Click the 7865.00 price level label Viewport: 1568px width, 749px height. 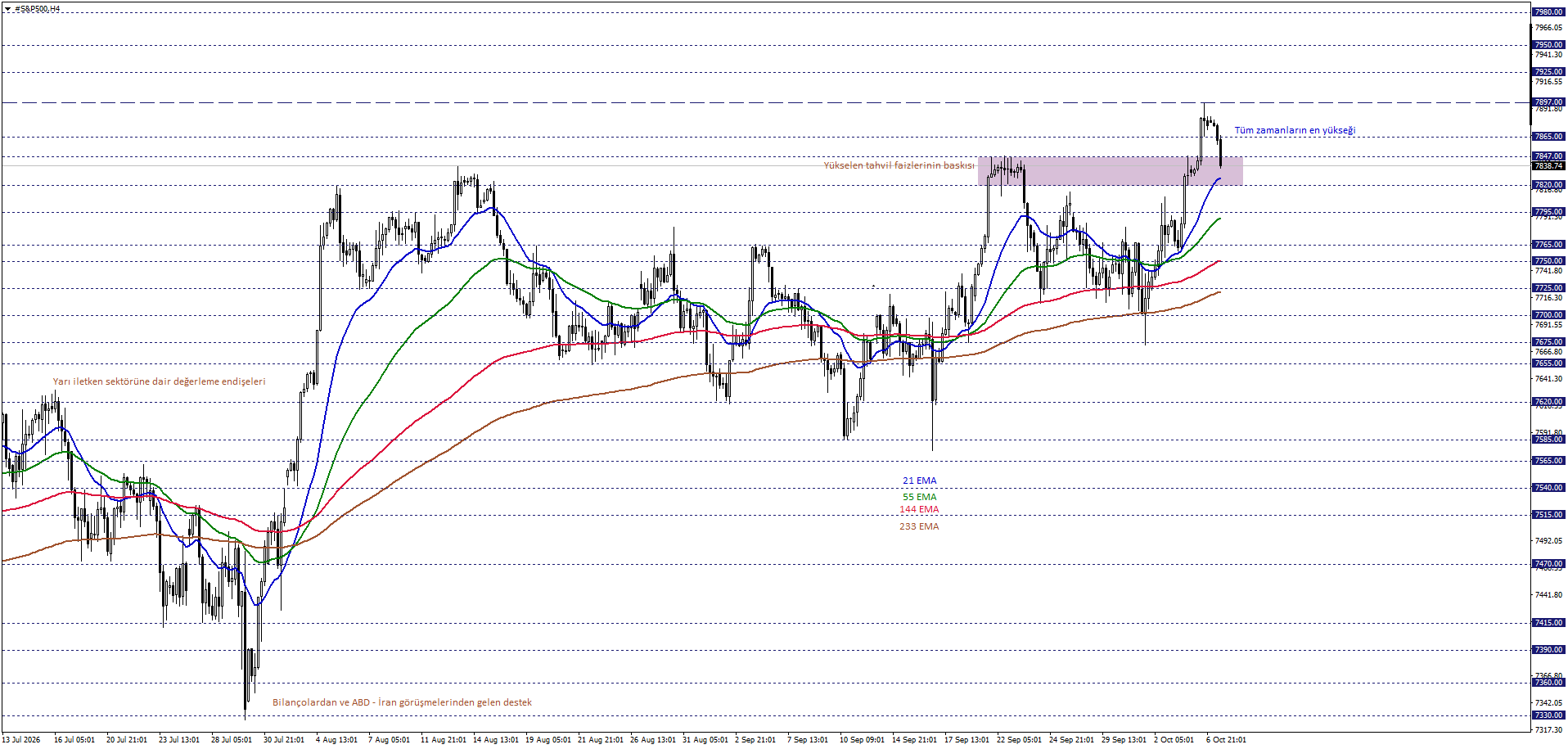click(x=1548, y=137)
